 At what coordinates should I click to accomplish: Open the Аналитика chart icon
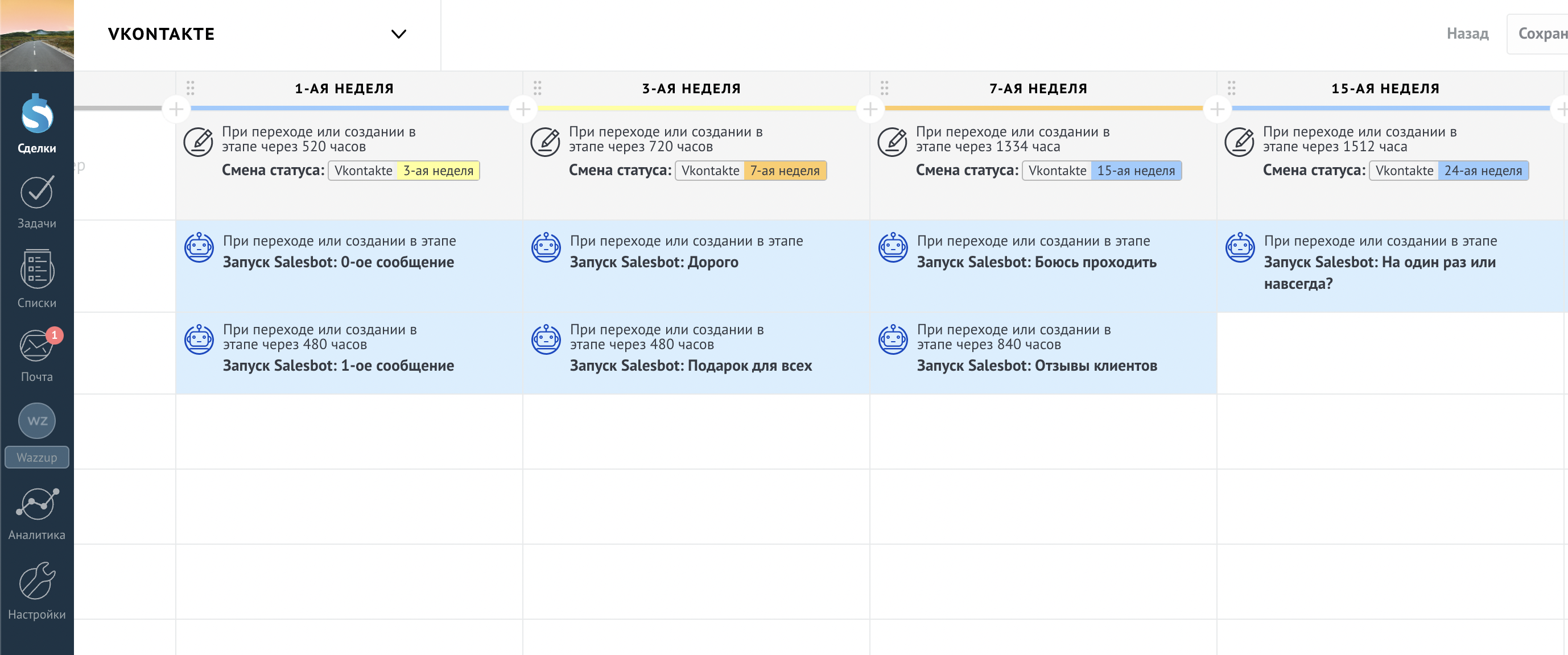[36, 504]
